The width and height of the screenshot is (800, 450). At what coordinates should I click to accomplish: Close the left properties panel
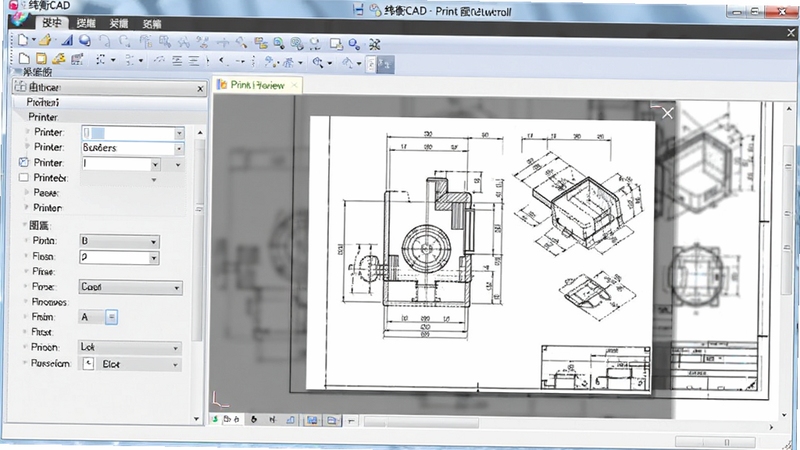coord(201,89)
